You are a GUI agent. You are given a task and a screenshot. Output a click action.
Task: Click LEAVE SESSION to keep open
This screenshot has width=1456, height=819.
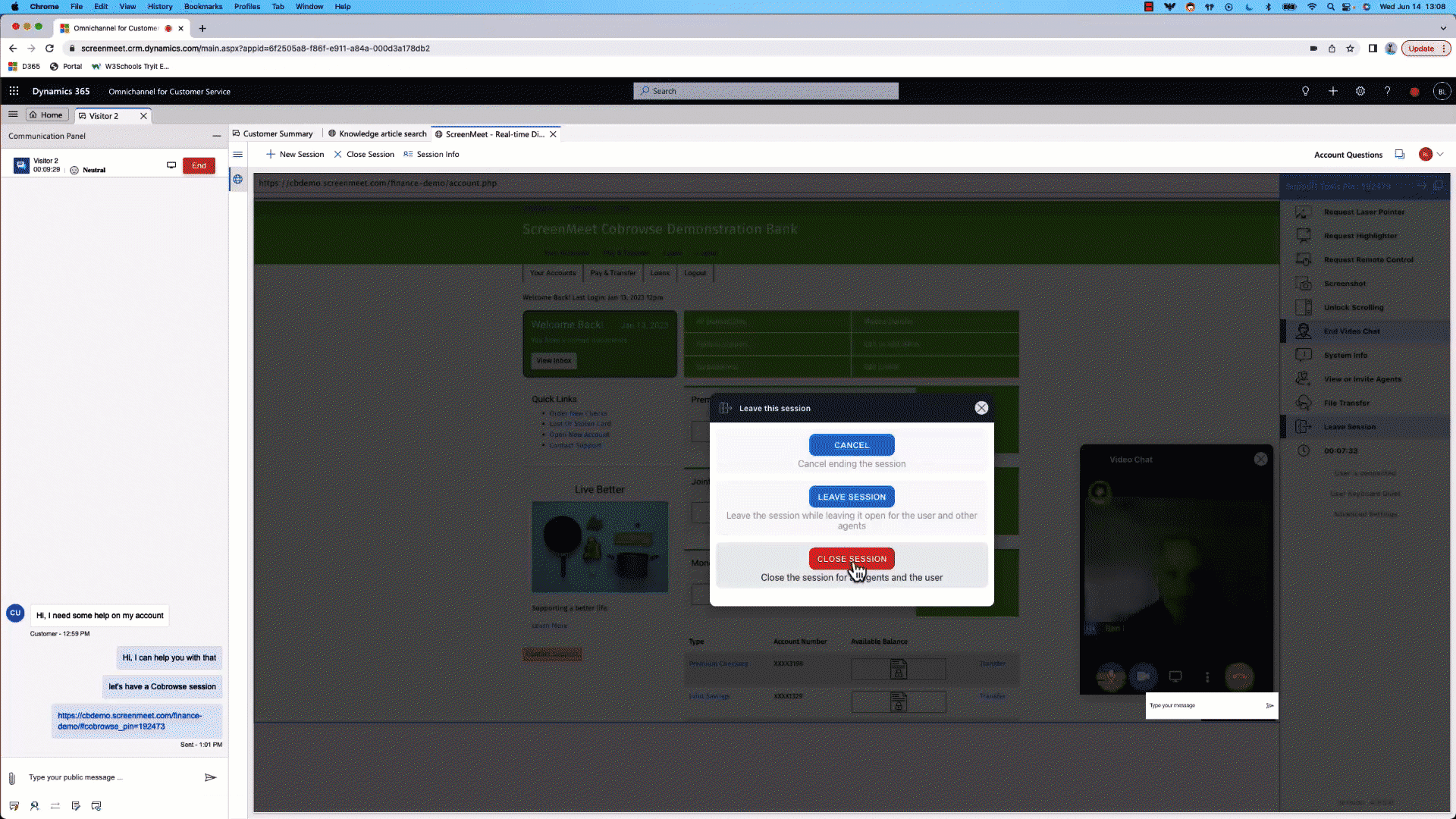coord(851,496)
